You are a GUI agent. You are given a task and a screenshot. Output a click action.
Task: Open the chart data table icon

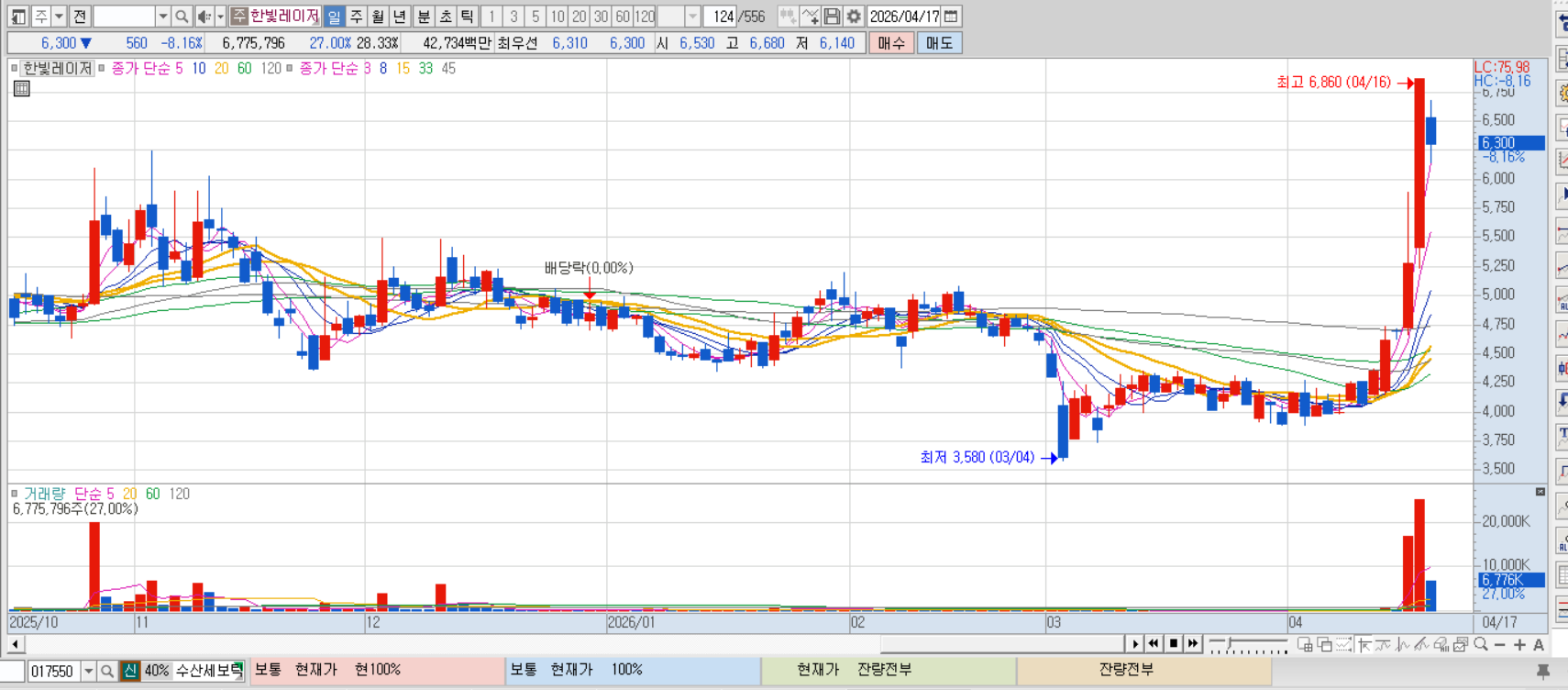coord(22,88)
